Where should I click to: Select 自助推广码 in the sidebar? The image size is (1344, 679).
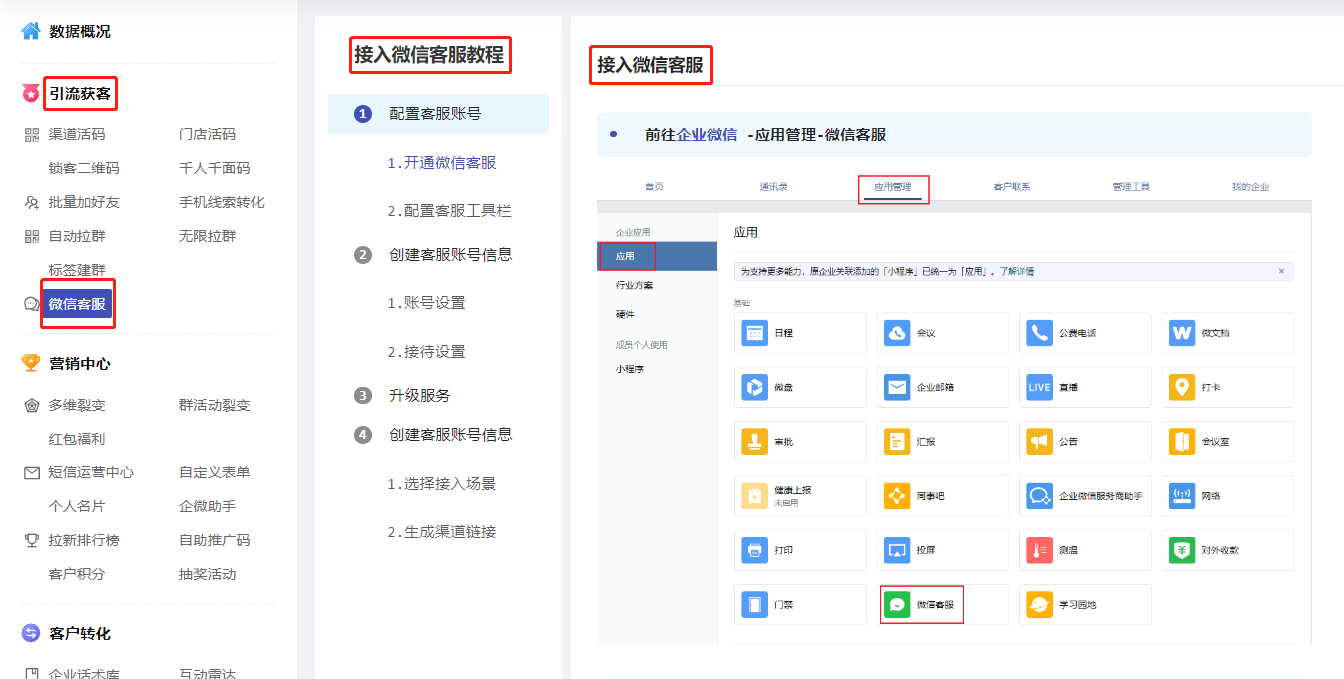pyautogui.click(x=214, y=540)
